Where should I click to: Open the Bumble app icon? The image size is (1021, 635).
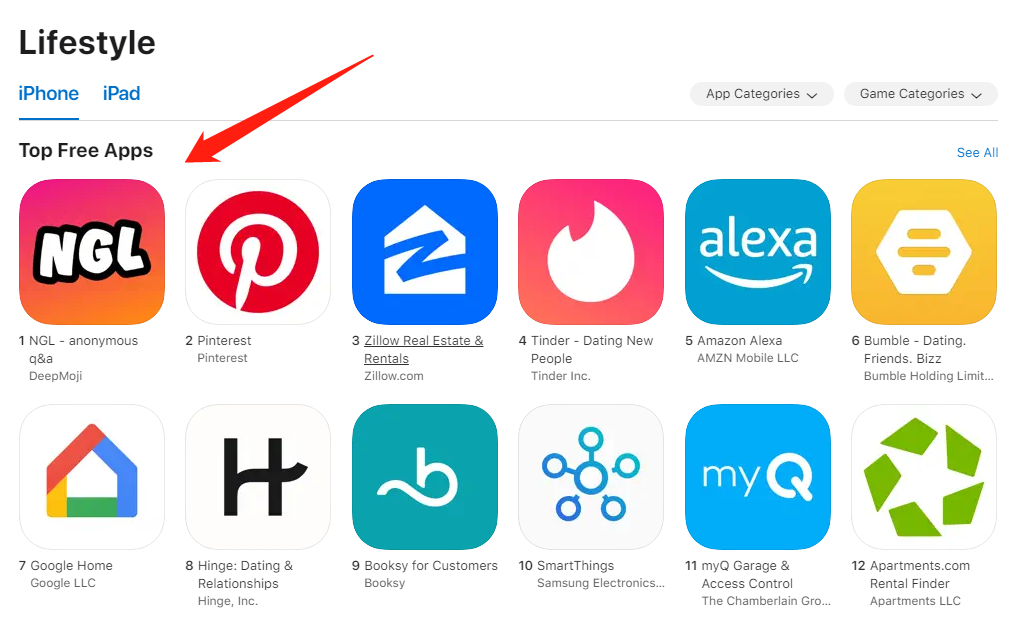coord(924,252)
